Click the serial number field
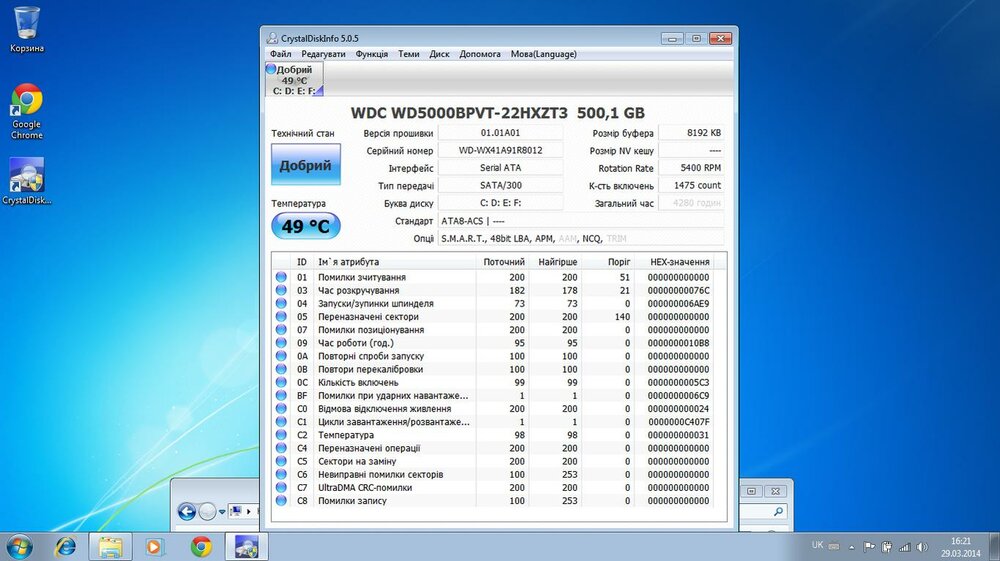This screenshot has width=1000, height=561. point(500,151)
